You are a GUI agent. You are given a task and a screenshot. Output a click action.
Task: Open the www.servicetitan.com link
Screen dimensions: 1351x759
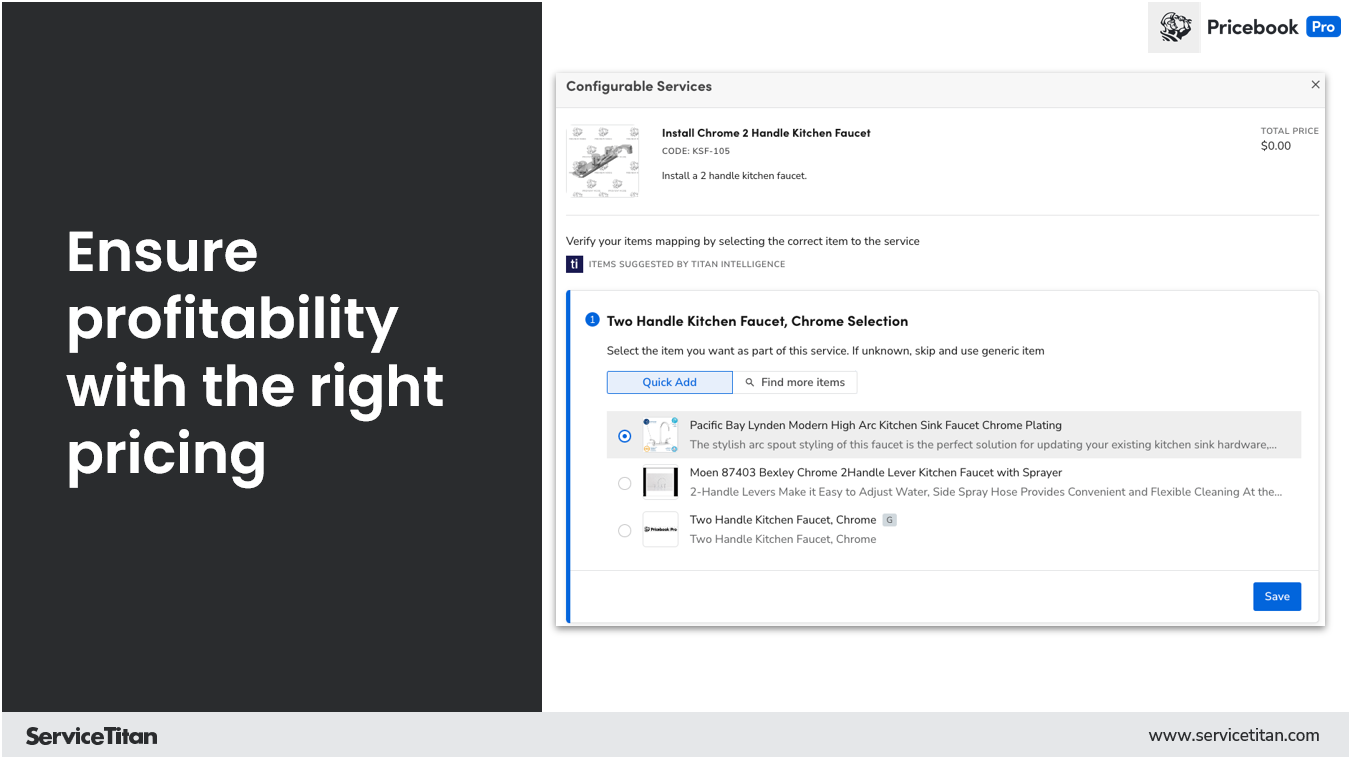pos(1234,735)
